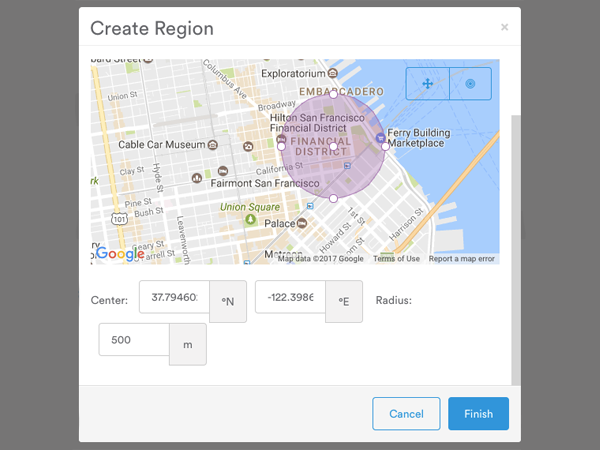The width and height of the screenshot is (600, 450).
Task: Click the Union Square label
Action: coord(249,207)
